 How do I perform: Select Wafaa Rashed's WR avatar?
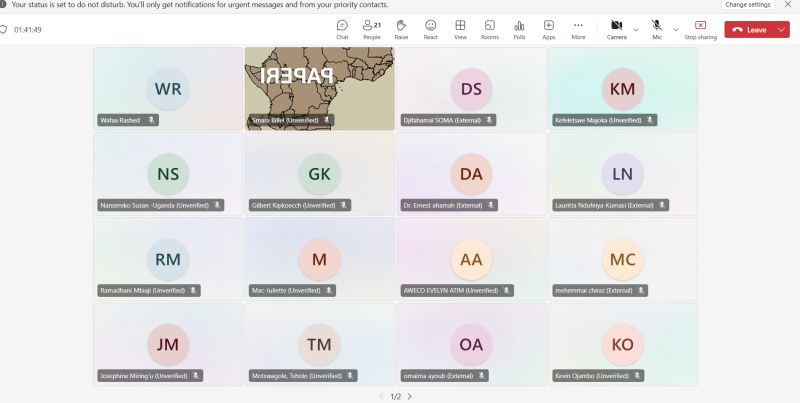168,89
